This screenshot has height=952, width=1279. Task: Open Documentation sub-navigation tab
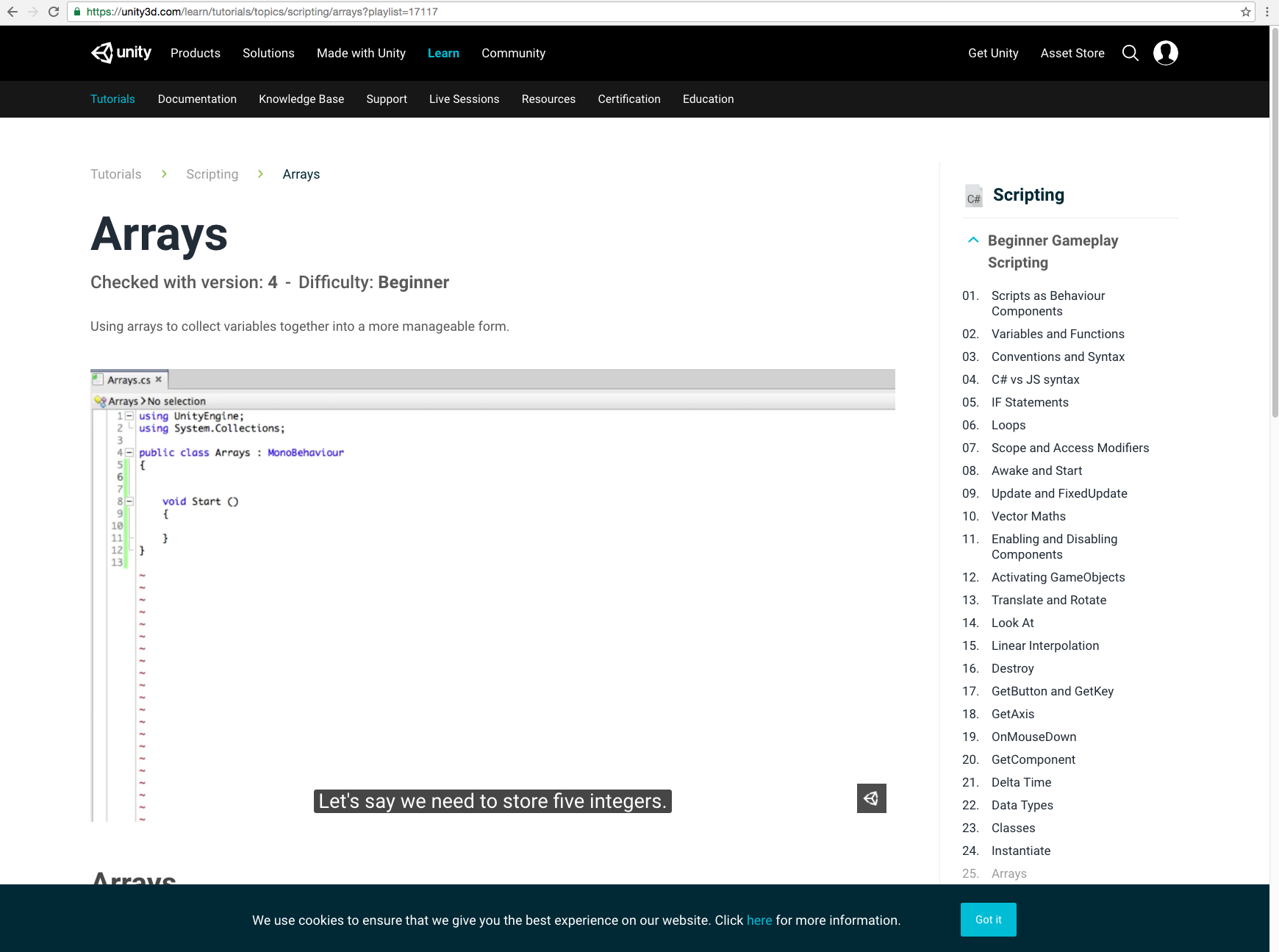pos(197,99)
